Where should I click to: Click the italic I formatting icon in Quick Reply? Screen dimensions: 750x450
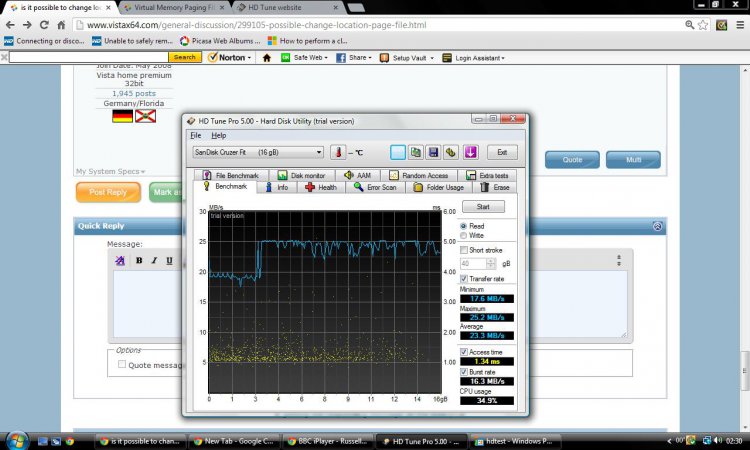tap(154, 261)
